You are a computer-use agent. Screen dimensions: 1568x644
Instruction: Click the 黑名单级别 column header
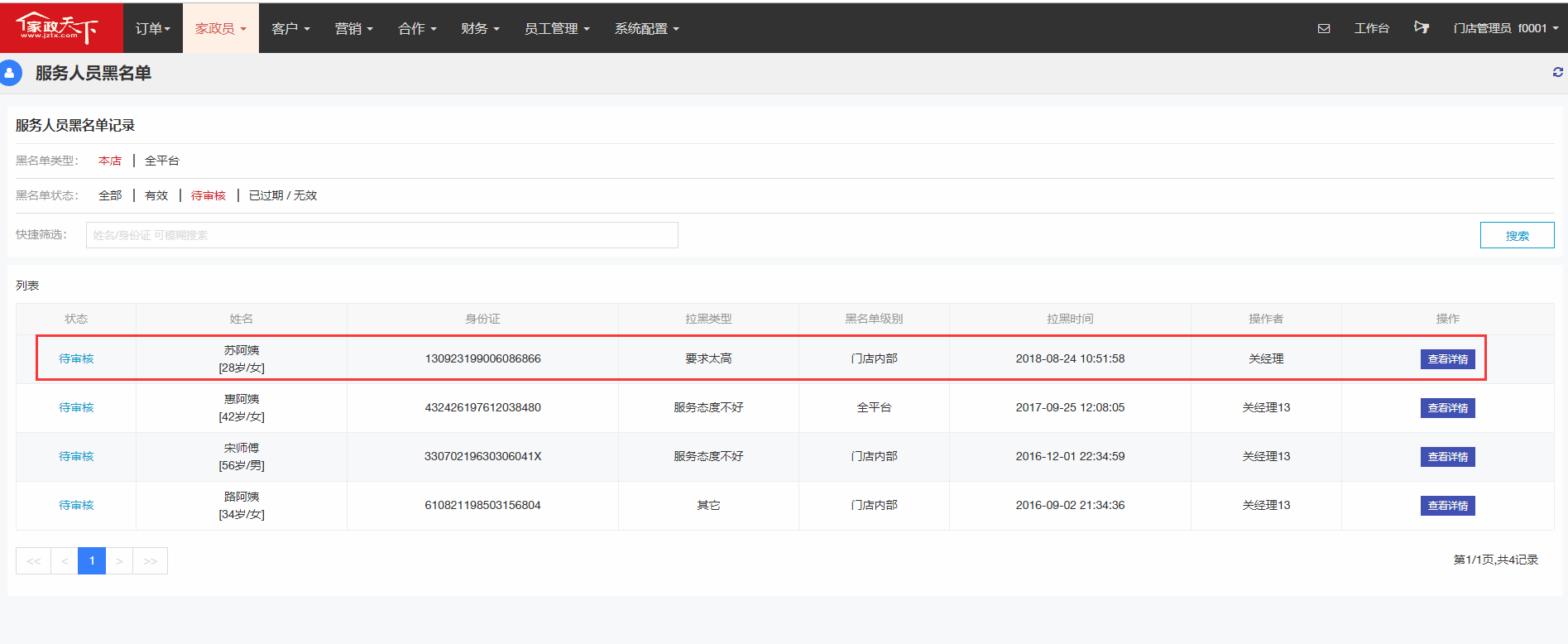pyautogui.click(x=874, y=319)
